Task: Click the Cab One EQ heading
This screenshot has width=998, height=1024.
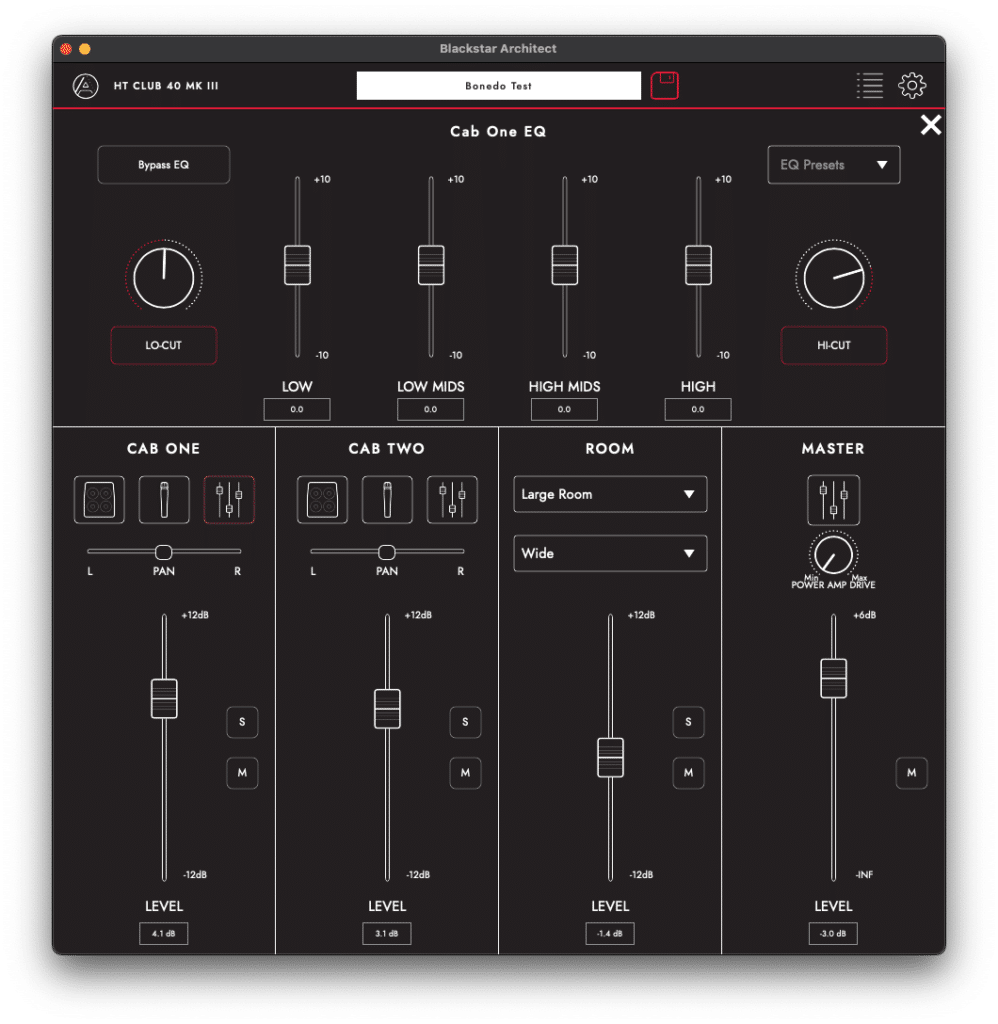Action: point(498,131)
